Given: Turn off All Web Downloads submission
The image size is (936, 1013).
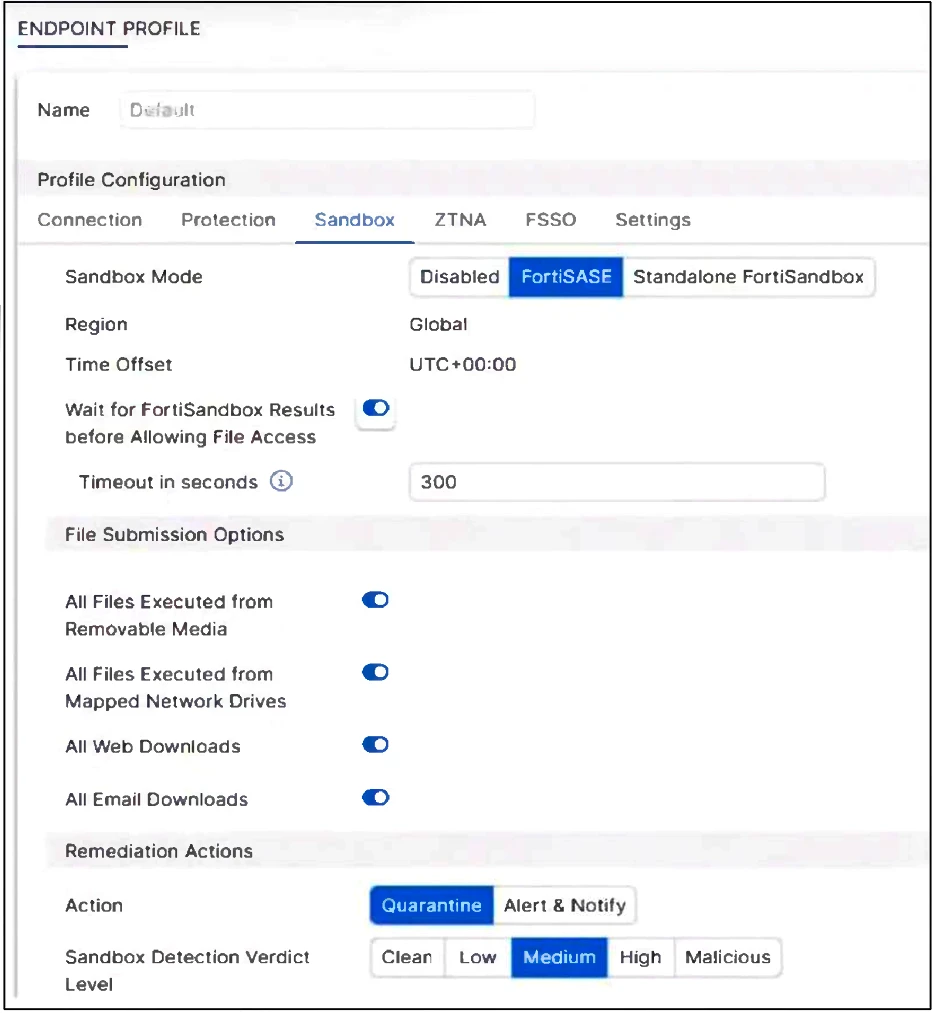Looking at the screenshot, I should tap(375, 745).
